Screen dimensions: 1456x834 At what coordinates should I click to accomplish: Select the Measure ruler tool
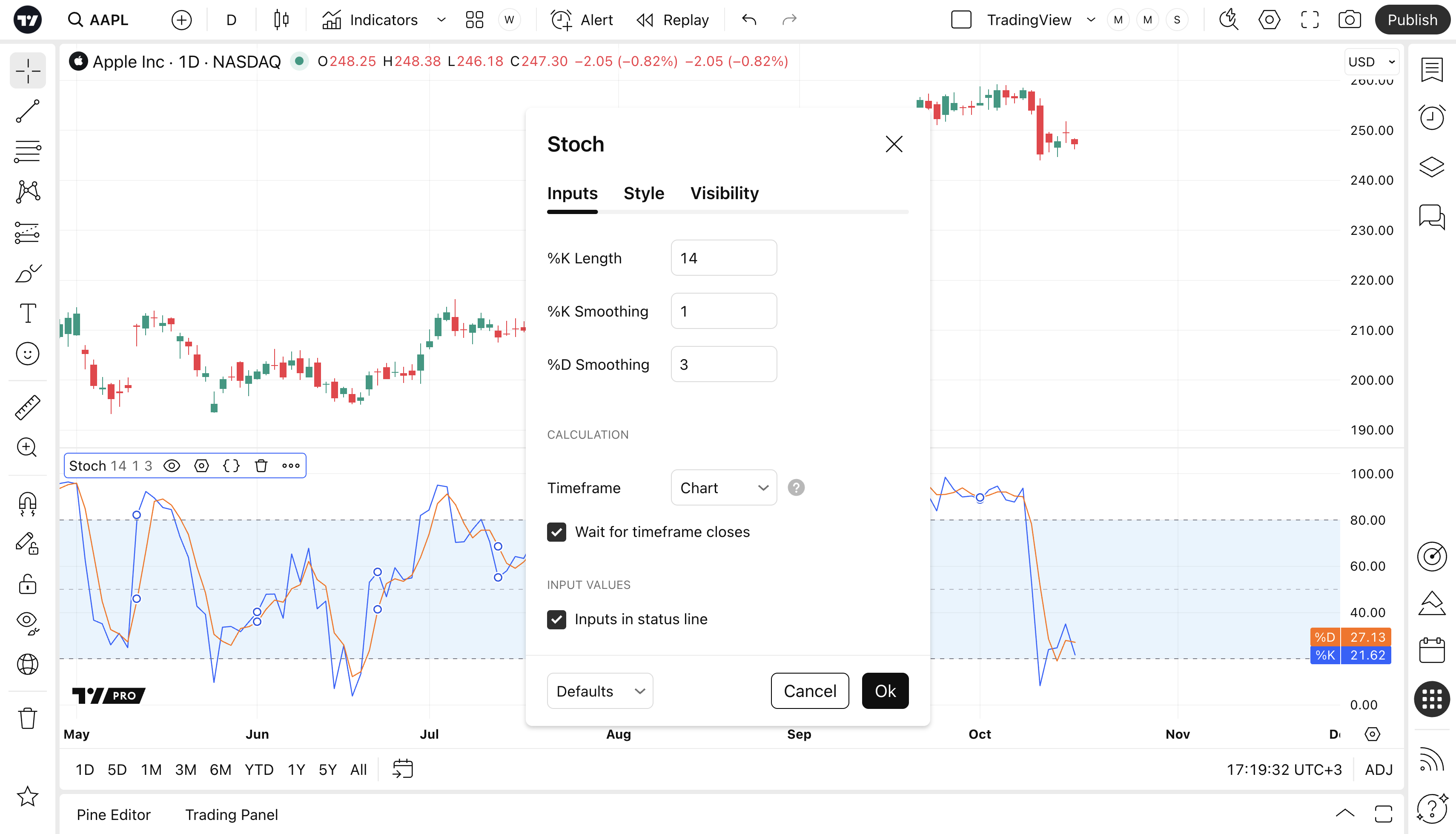pos(28,408)
